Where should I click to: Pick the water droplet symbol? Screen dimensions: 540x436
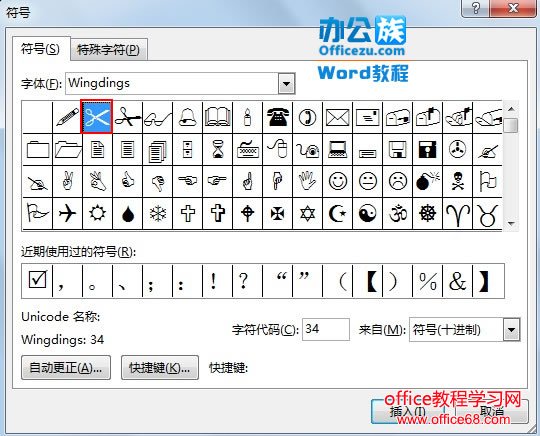[128, 214]
